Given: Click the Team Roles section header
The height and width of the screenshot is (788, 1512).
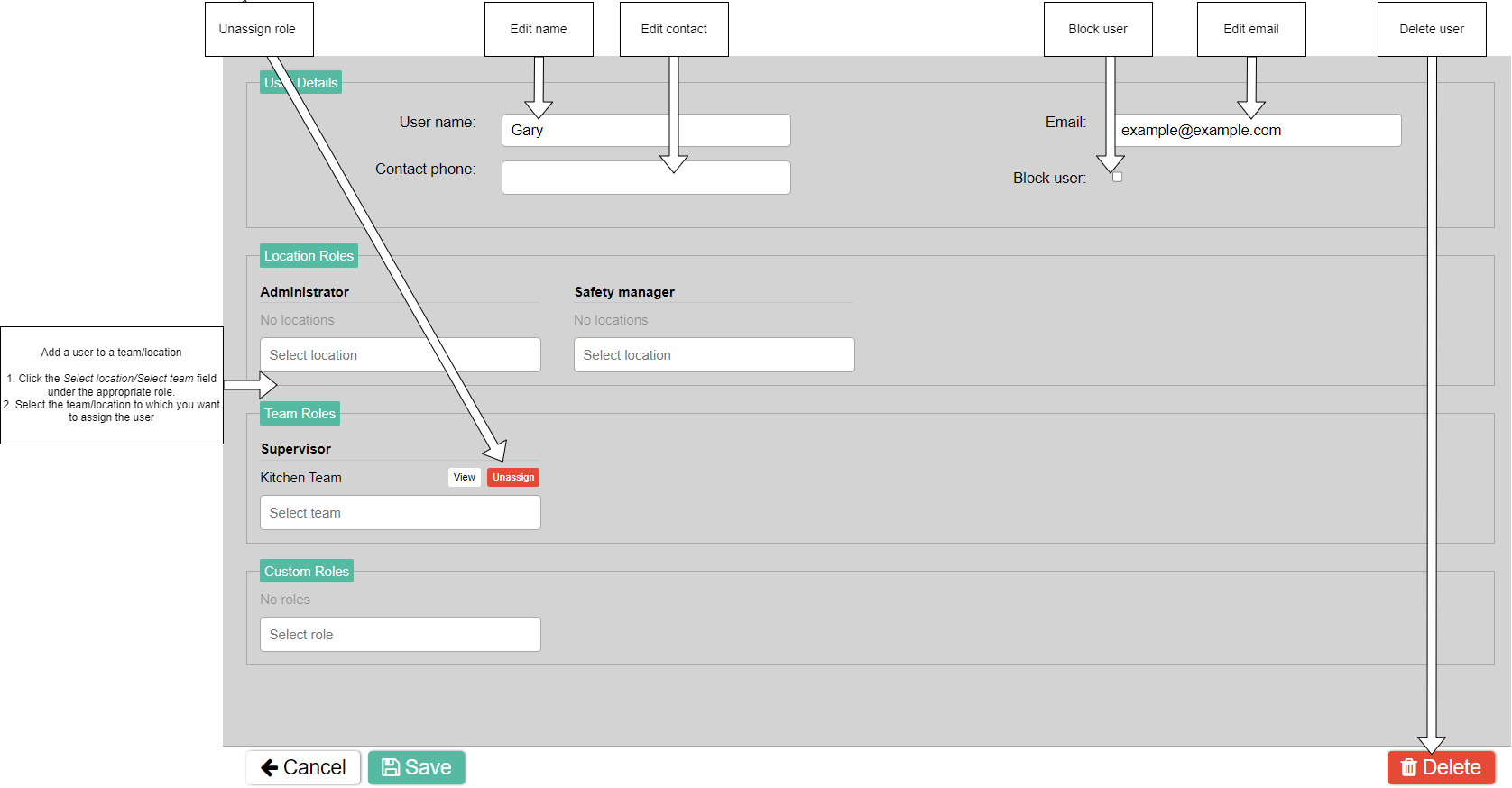Looking at the screenshot, I should pos(300,414).
